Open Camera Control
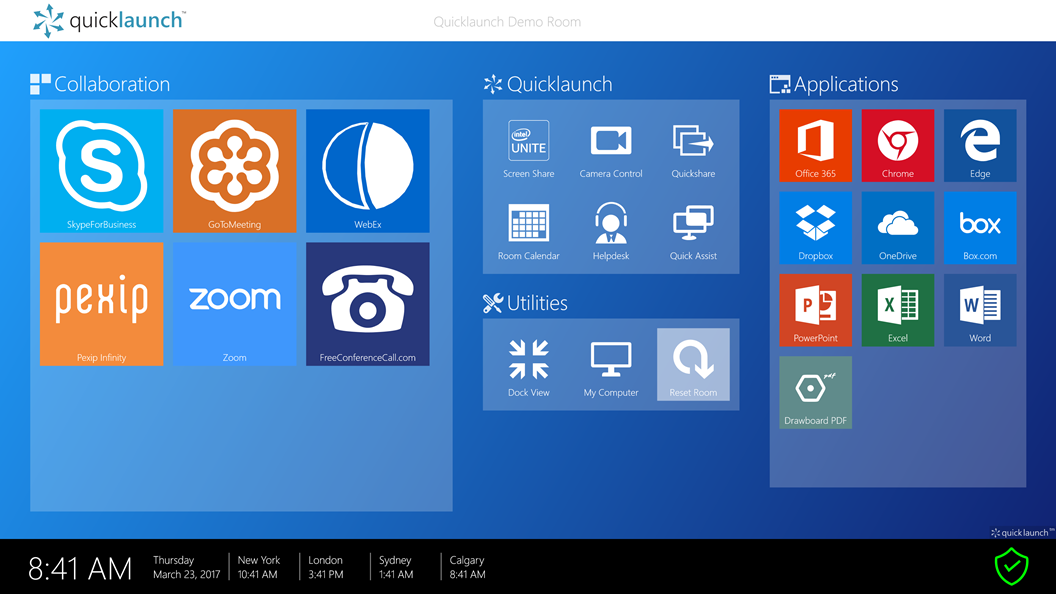1056x594 pixels. point(611,146)
